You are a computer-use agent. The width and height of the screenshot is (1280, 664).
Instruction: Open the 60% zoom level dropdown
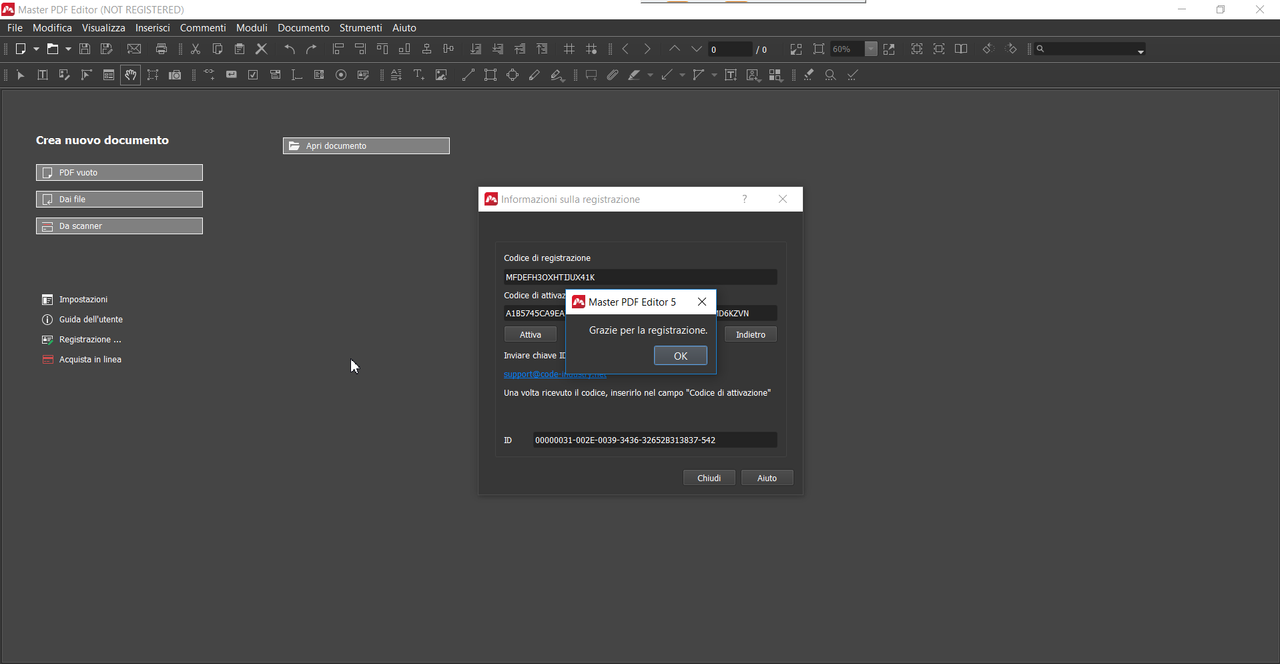point(871,49)
